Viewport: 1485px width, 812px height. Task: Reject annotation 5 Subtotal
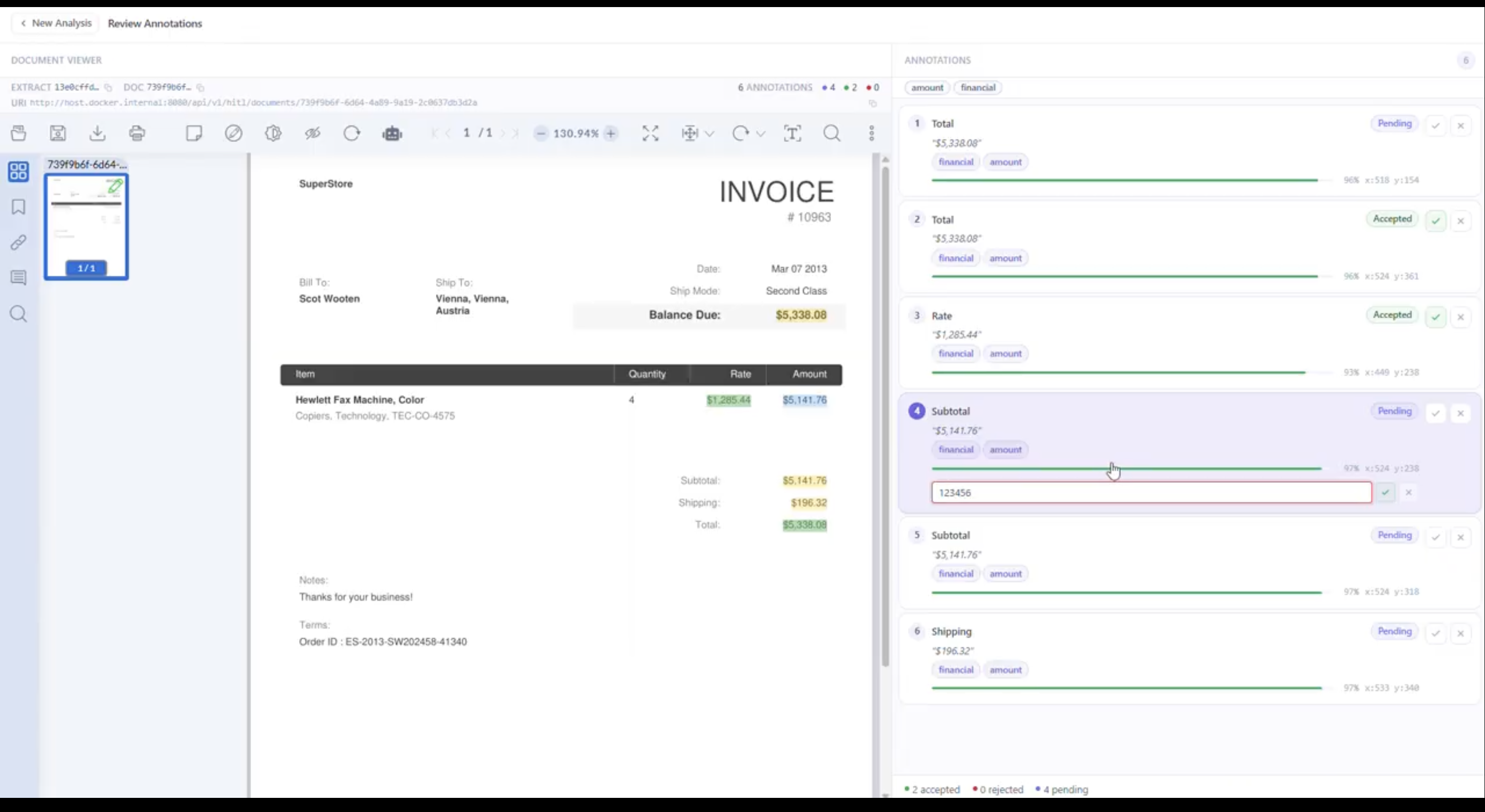click(1460, 537)
